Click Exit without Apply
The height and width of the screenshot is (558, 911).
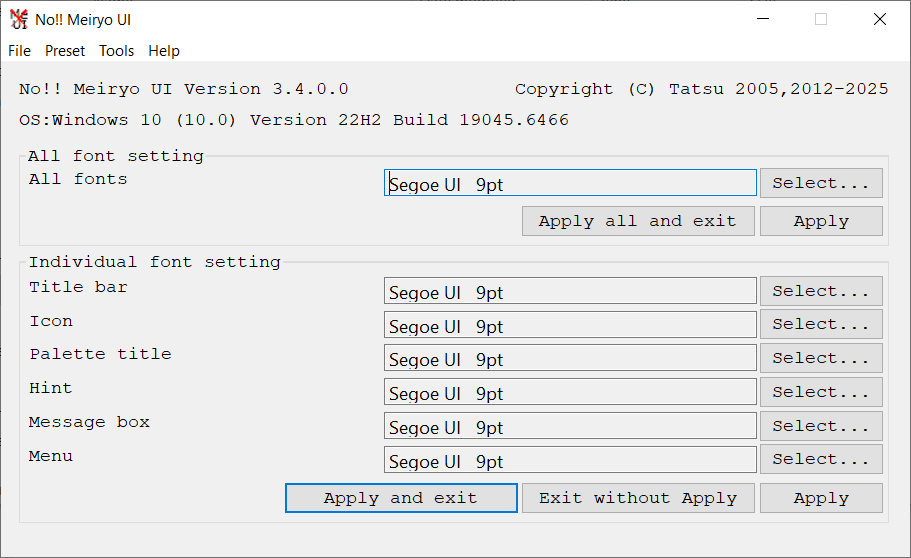point(637,498)
